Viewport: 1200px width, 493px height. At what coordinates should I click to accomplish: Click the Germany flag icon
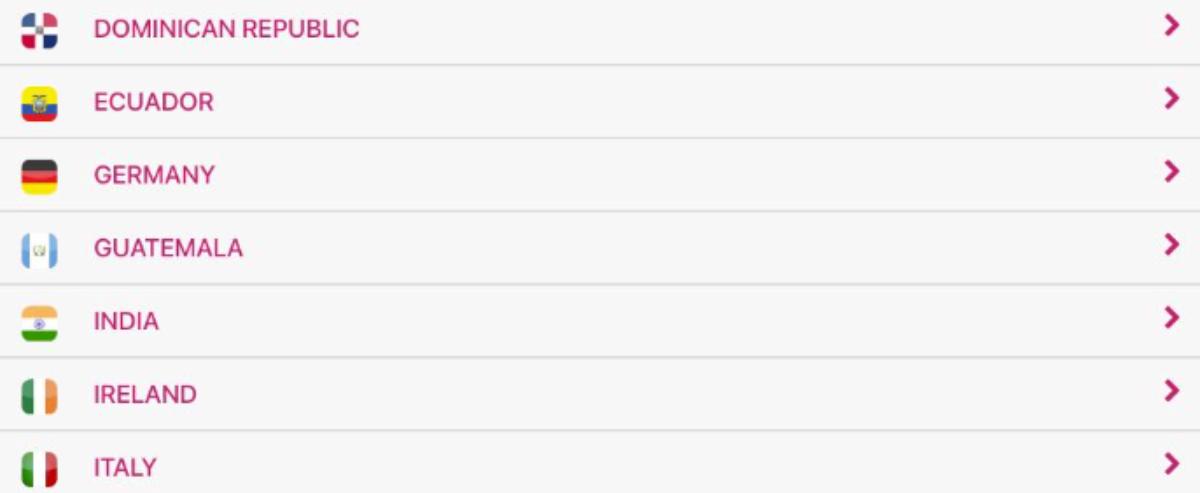point(39,176)
